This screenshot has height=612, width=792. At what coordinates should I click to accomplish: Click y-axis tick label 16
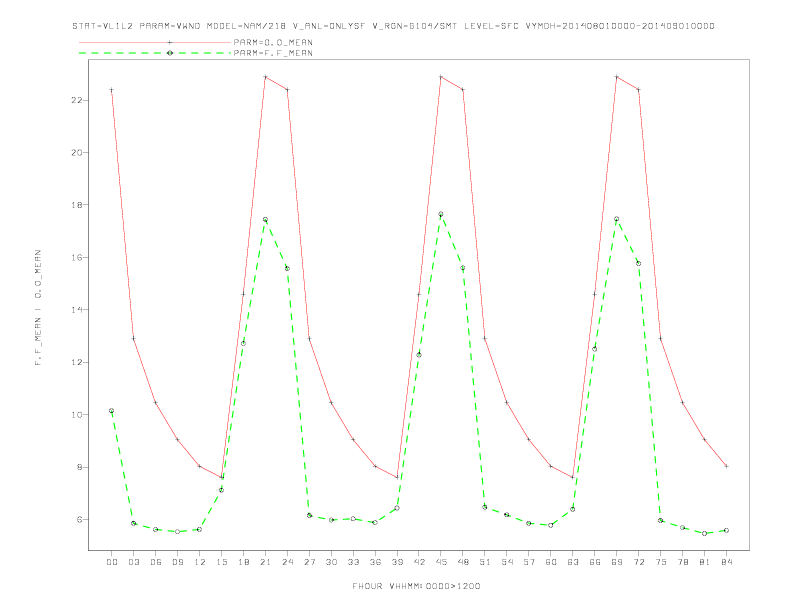coord(77,257)
